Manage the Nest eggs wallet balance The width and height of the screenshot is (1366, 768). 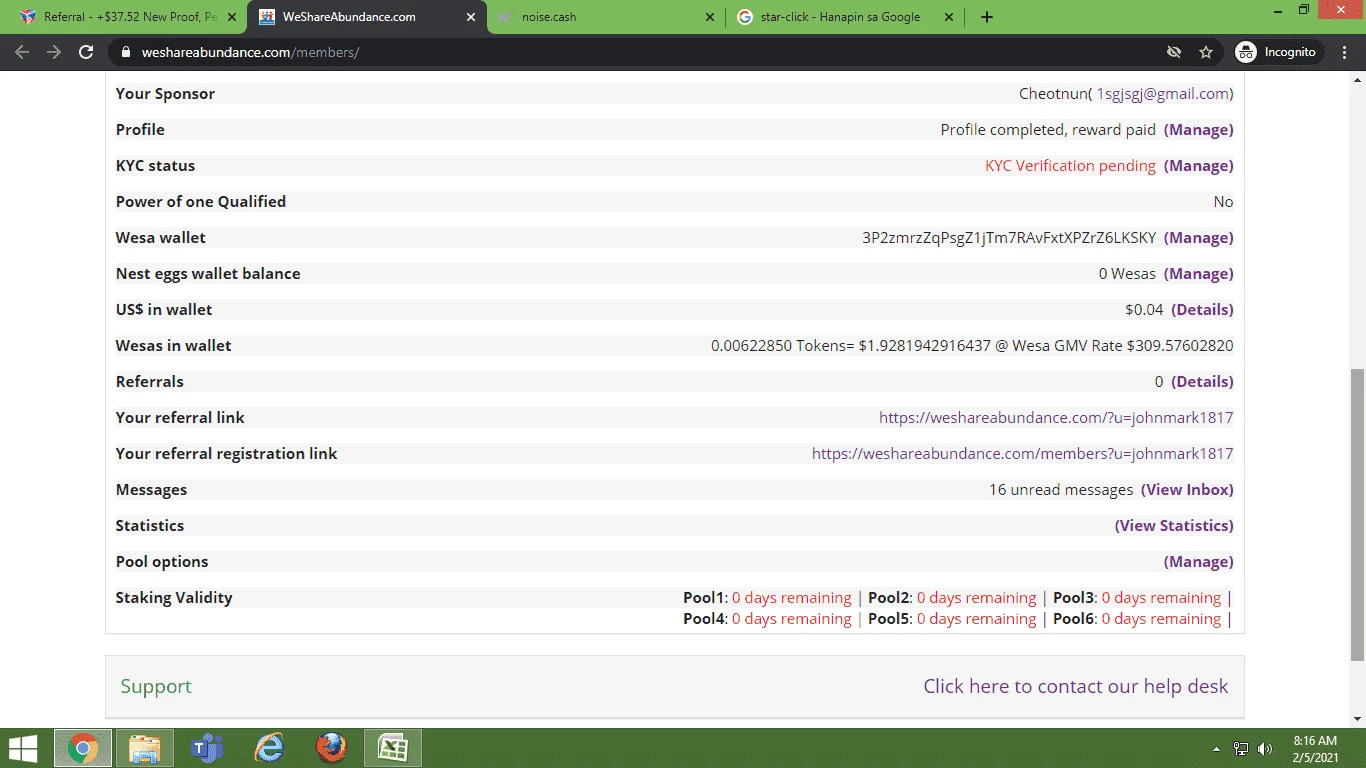(1198, 273)
